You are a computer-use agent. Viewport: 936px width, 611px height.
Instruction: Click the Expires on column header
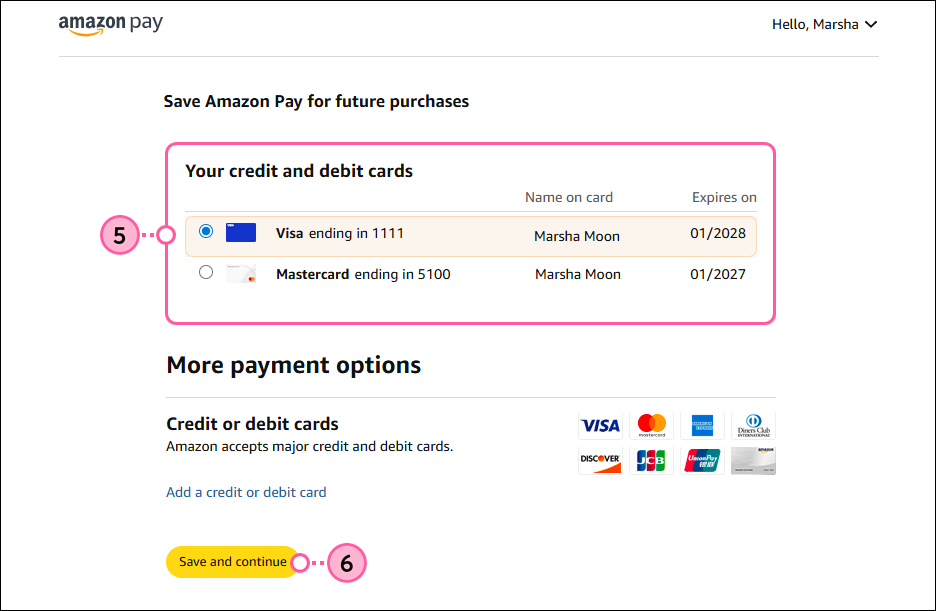point(724,197)
